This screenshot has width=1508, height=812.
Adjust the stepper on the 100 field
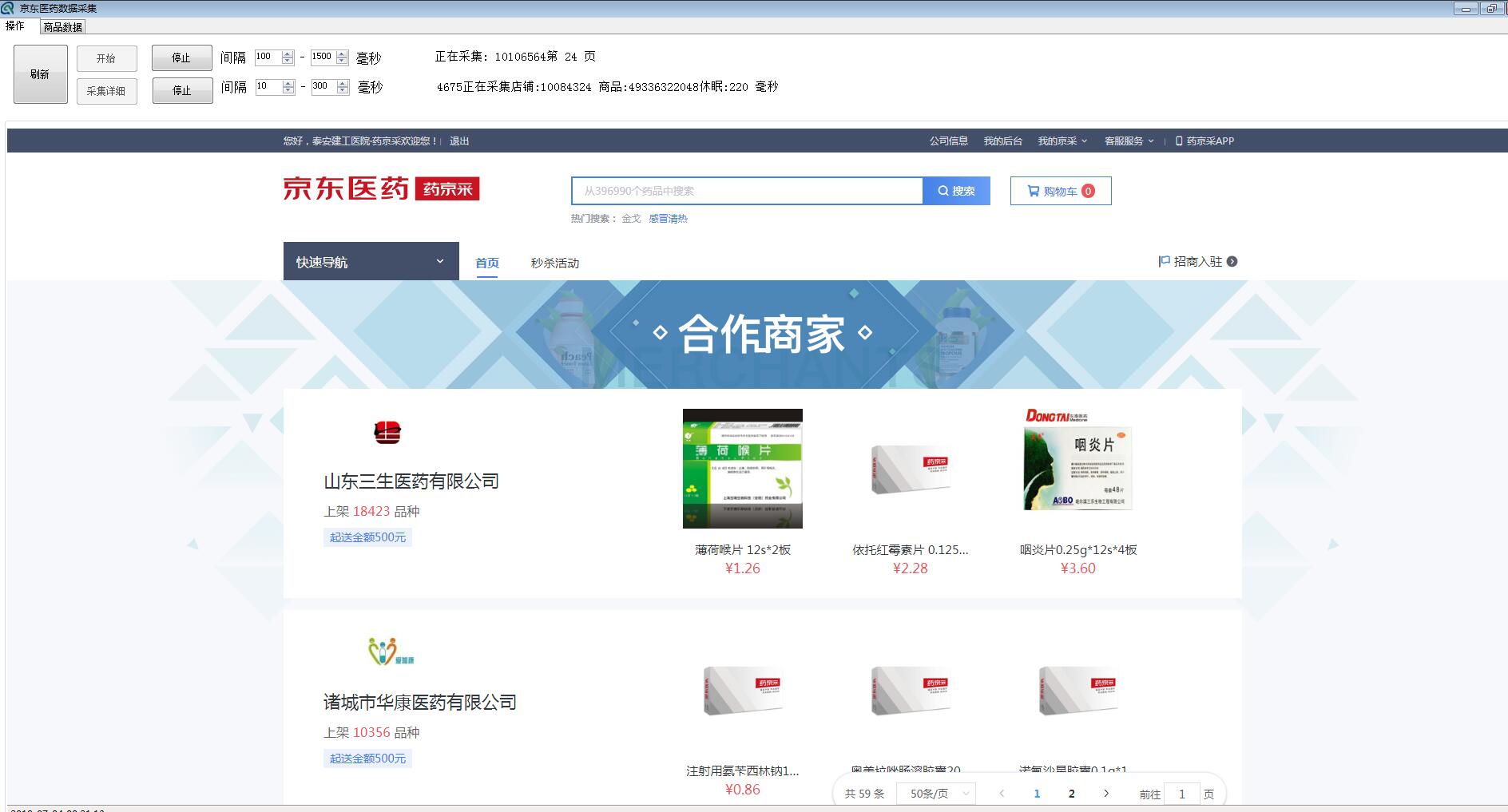tap(288, 57)
